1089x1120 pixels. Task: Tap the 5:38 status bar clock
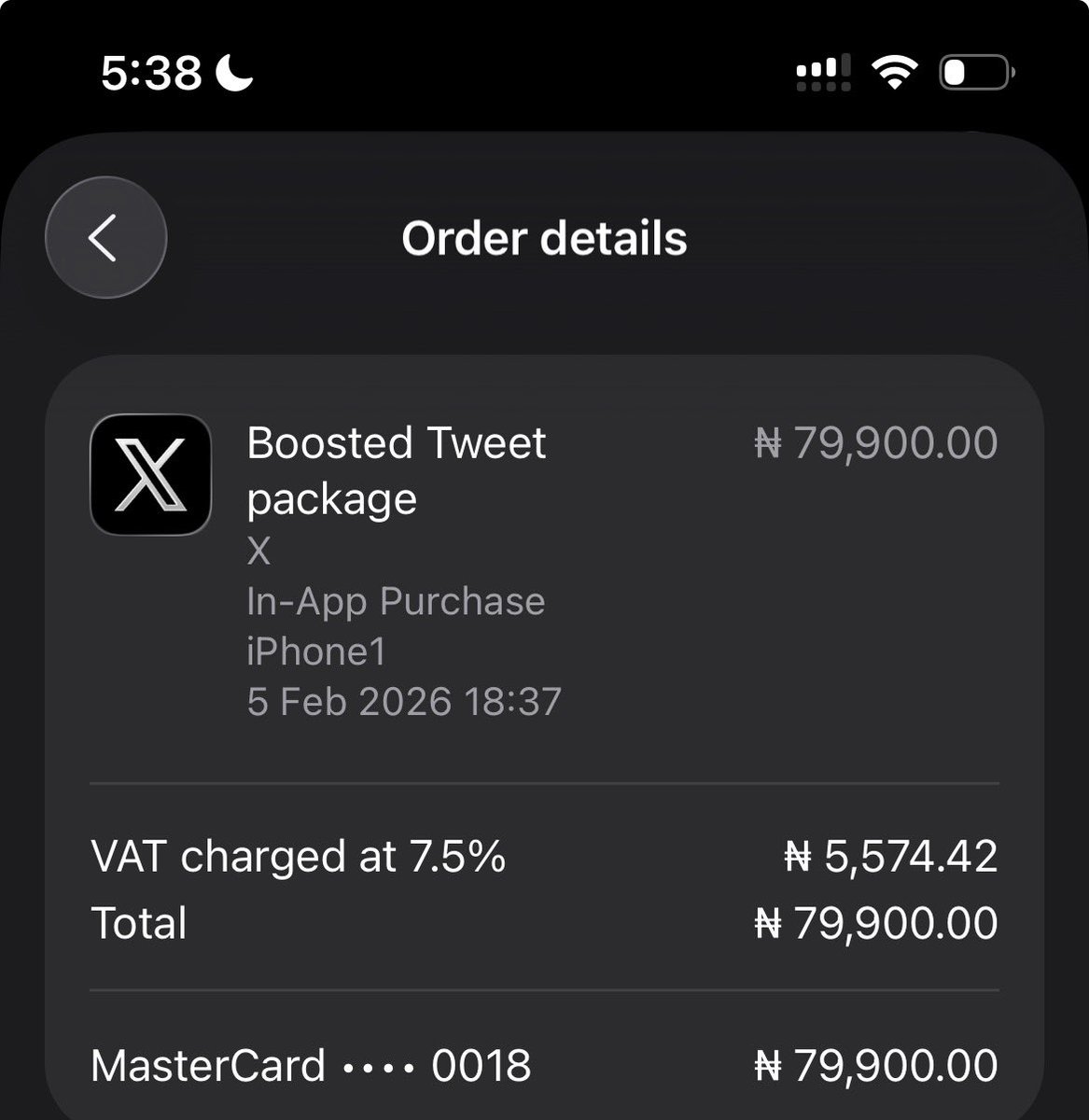tap(151, 72)
